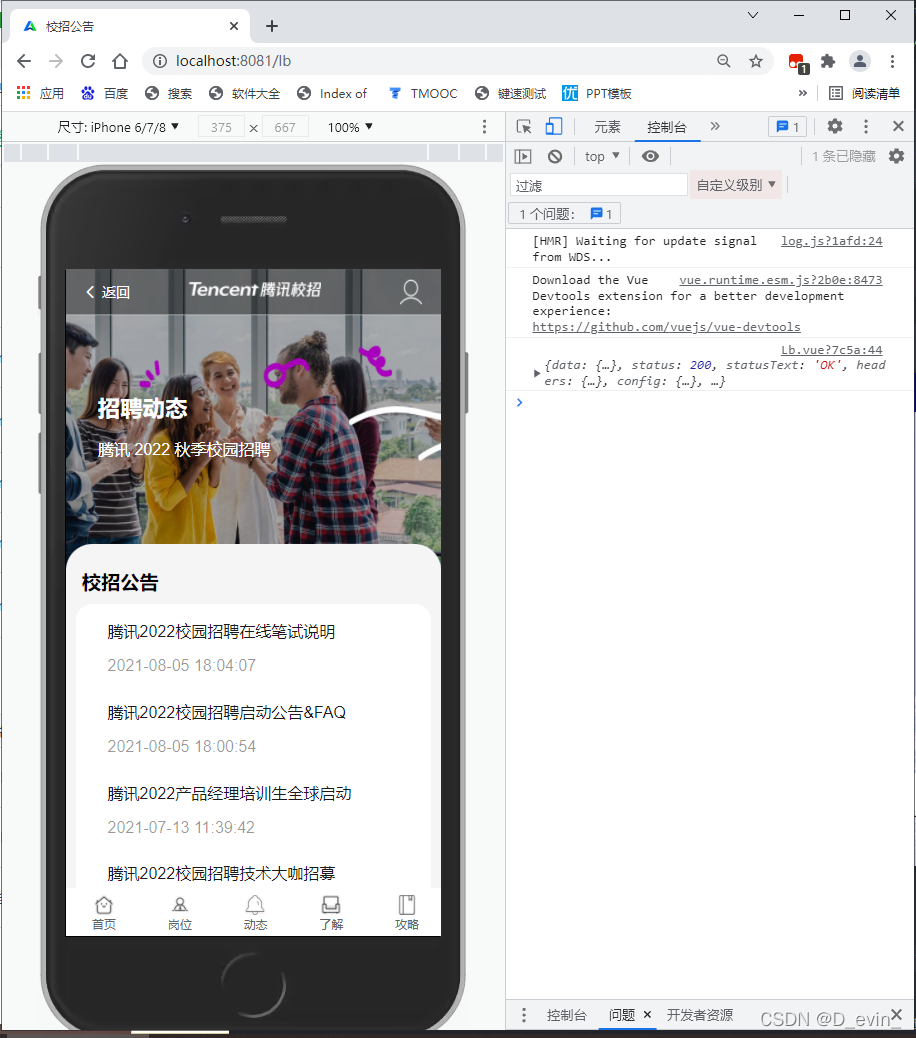
Task: Open the 百度 bookmark
Action: pyautogui.click(x=105, y=93)
